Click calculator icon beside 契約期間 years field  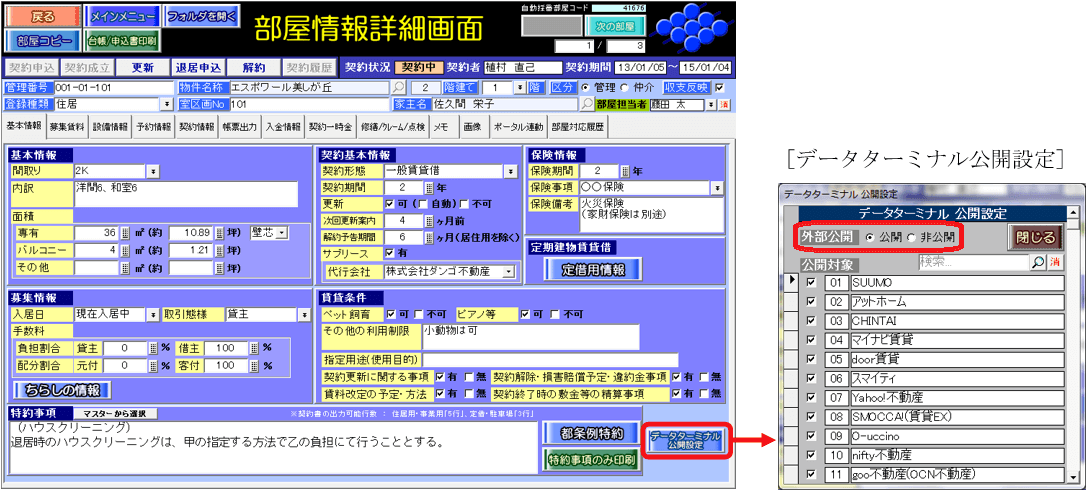click(429, 187)
